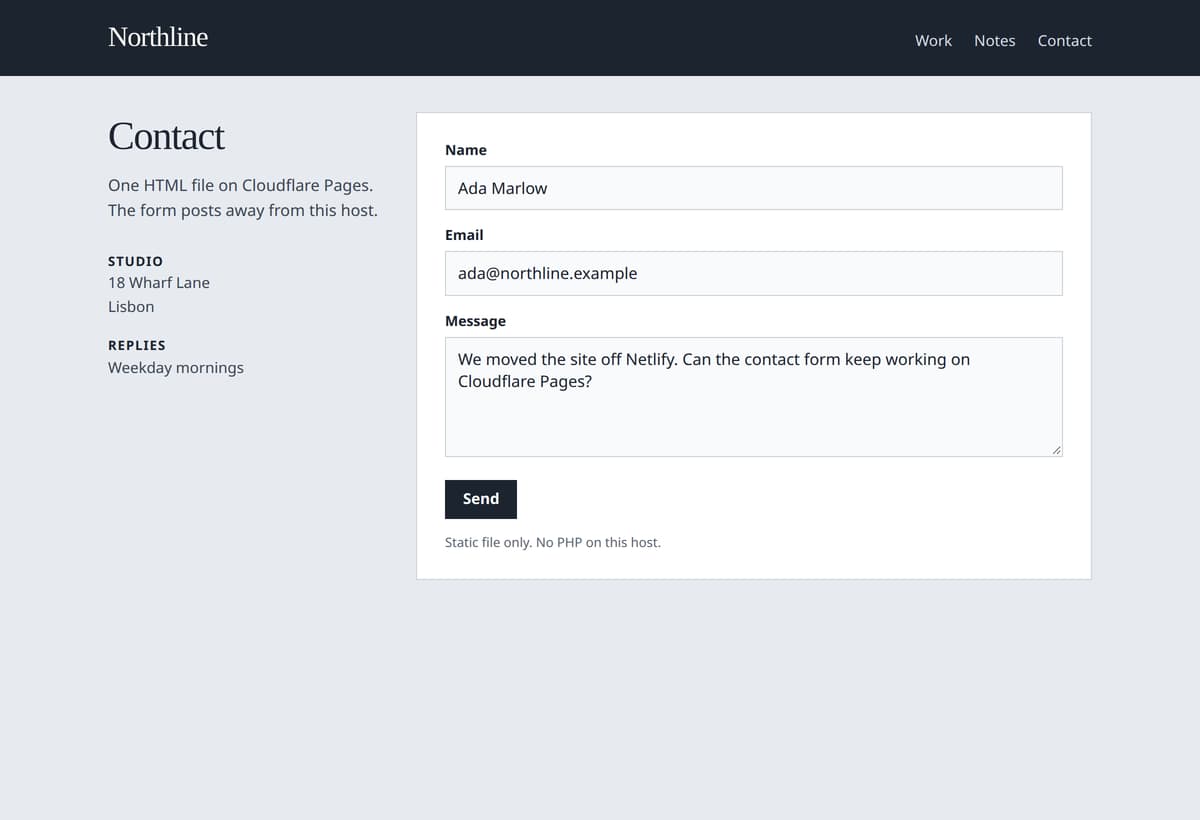Select the Contact page heading

[166, 136]
